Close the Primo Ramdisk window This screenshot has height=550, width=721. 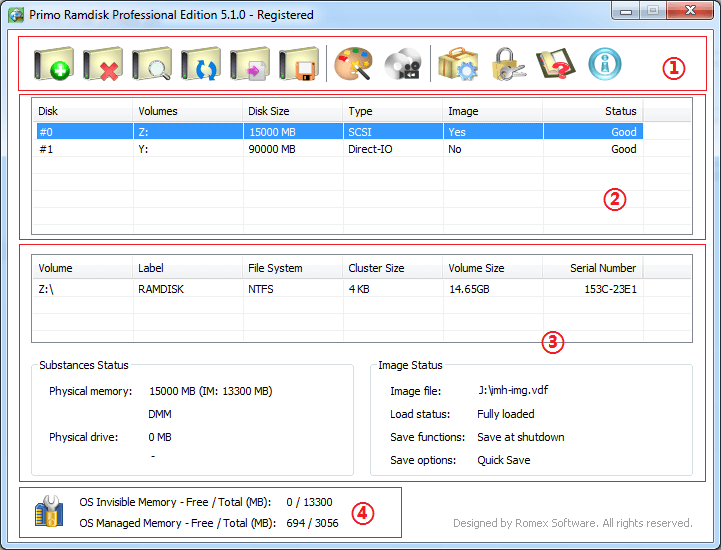pos(690,11)
